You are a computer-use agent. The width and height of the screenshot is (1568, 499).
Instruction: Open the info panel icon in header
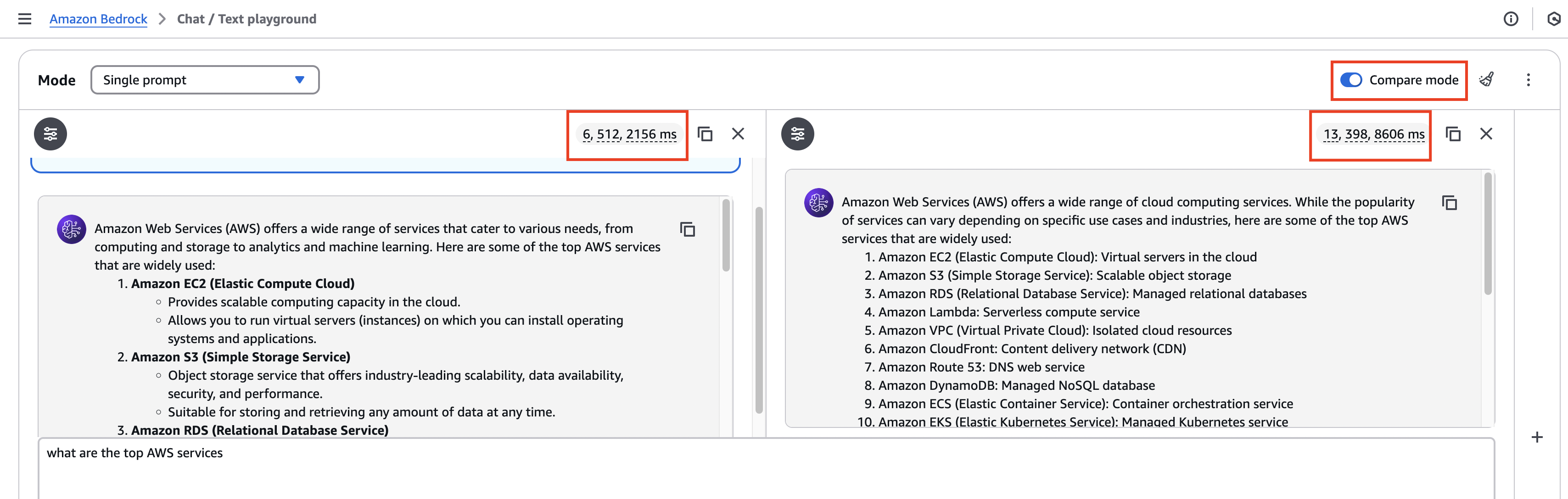tap(1511, 19)
